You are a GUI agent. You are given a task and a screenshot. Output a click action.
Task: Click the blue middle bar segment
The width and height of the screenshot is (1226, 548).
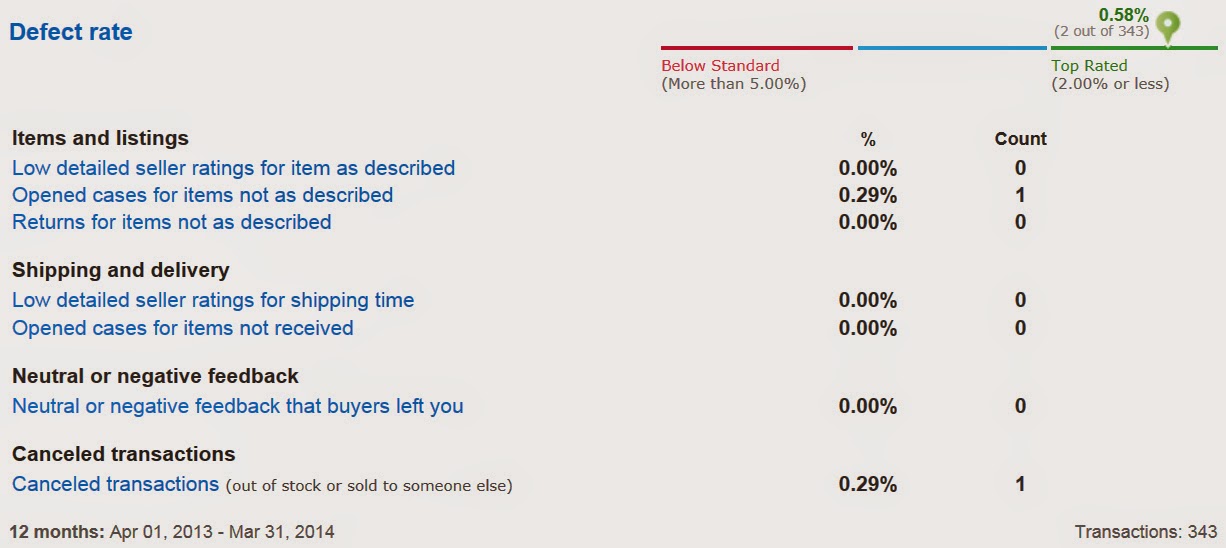[952, 47]
